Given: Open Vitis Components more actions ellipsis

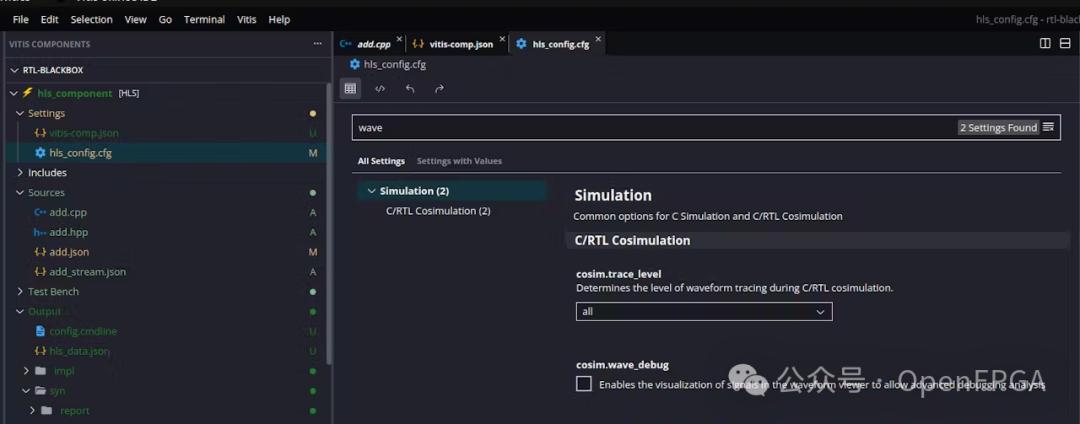Looking at the screenshot, I should coord(318,44).
